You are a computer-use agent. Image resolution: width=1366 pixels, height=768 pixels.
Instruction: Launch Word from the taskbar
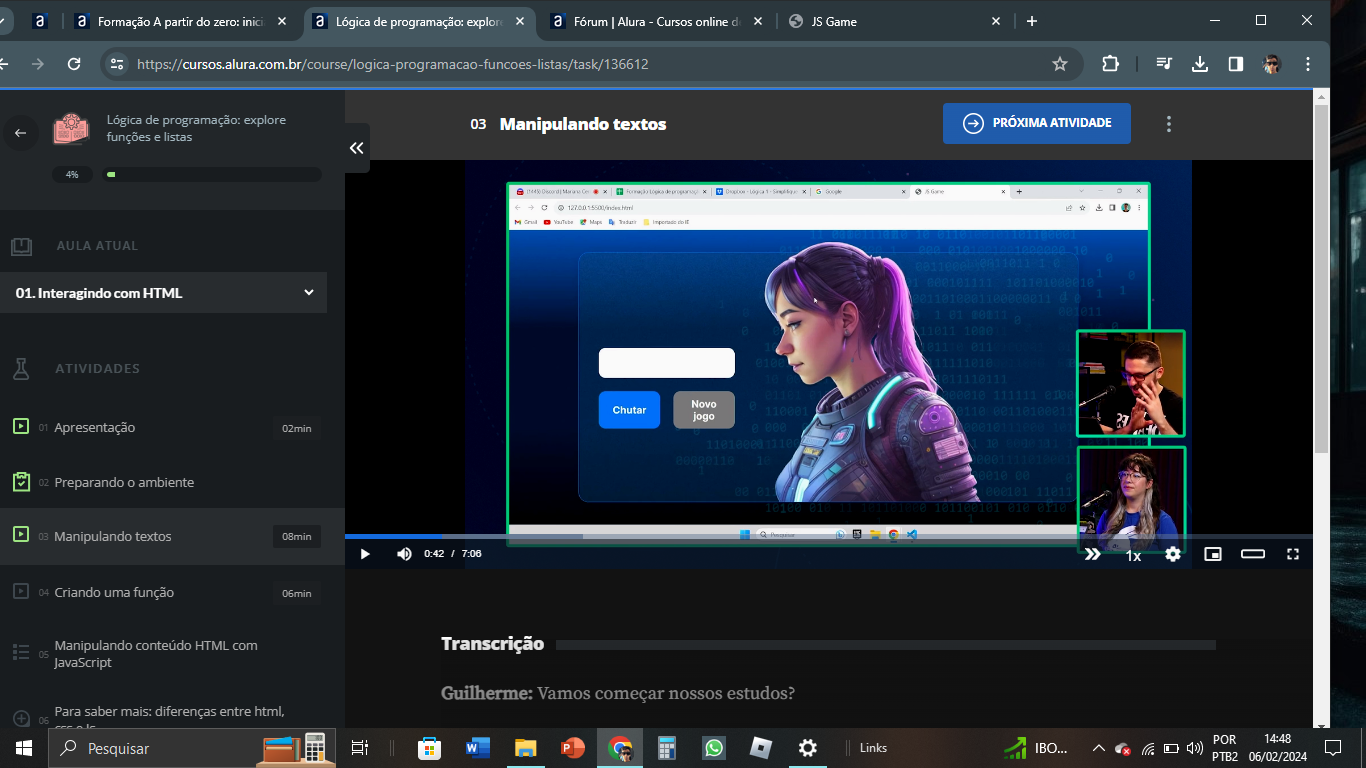[477, 748]
